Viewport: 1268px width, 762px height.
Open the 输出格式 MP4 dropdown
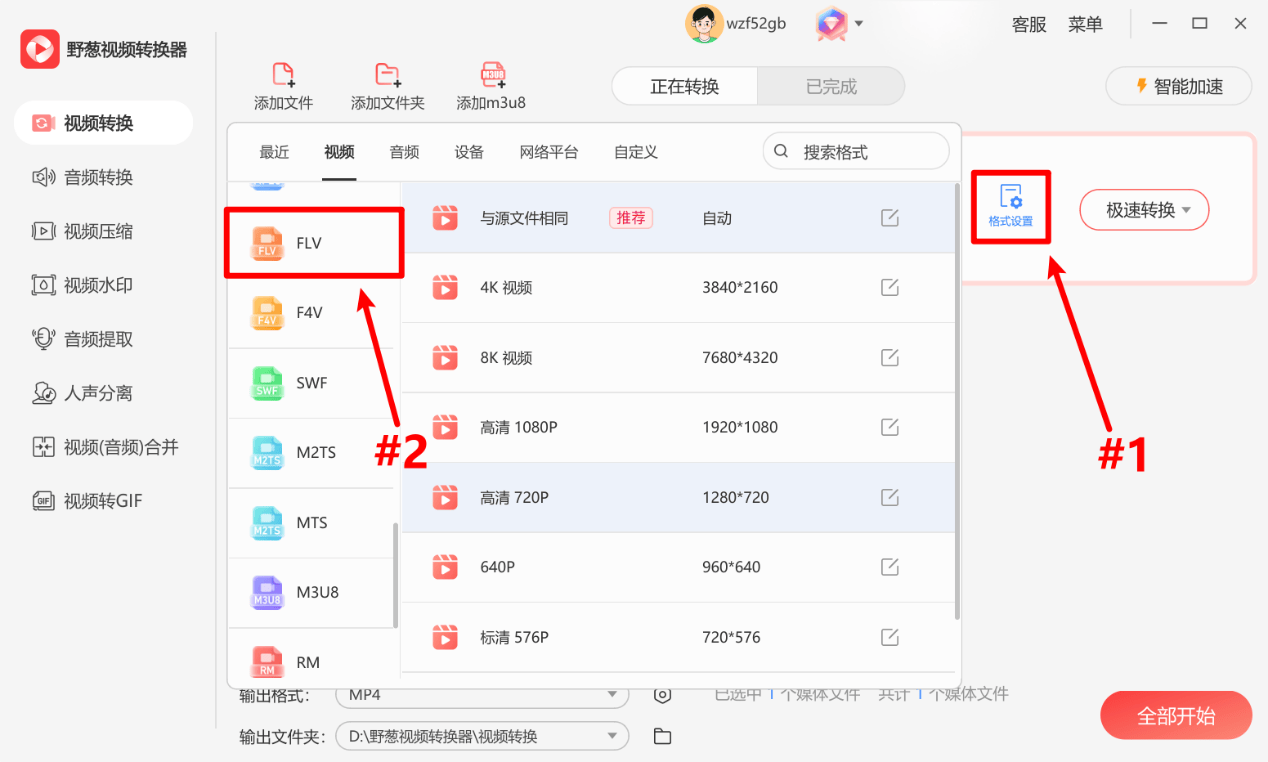tap(481, 693)
